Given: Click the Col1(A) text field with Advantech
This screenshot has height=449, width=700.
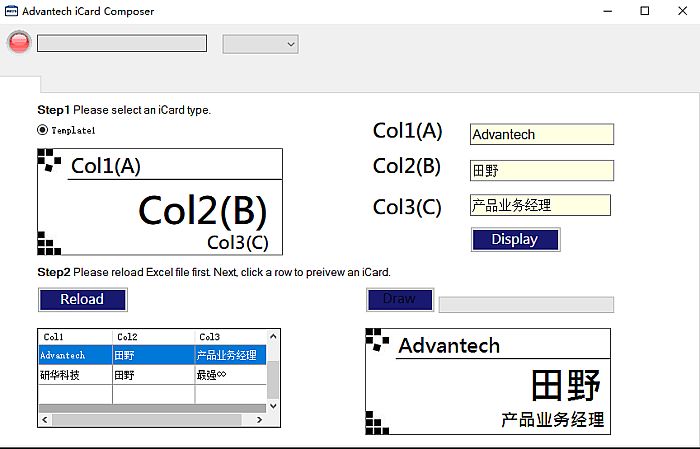Looking at the screenshot, I should (x=542, y=134).
